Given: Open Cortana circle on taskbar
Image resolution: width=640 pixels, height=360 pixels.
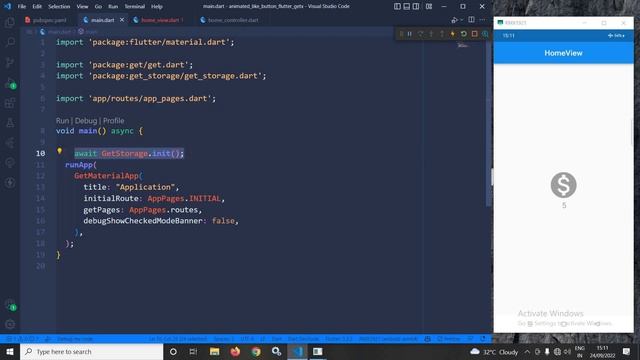Looking at the screenshot, I should (173, 351).
